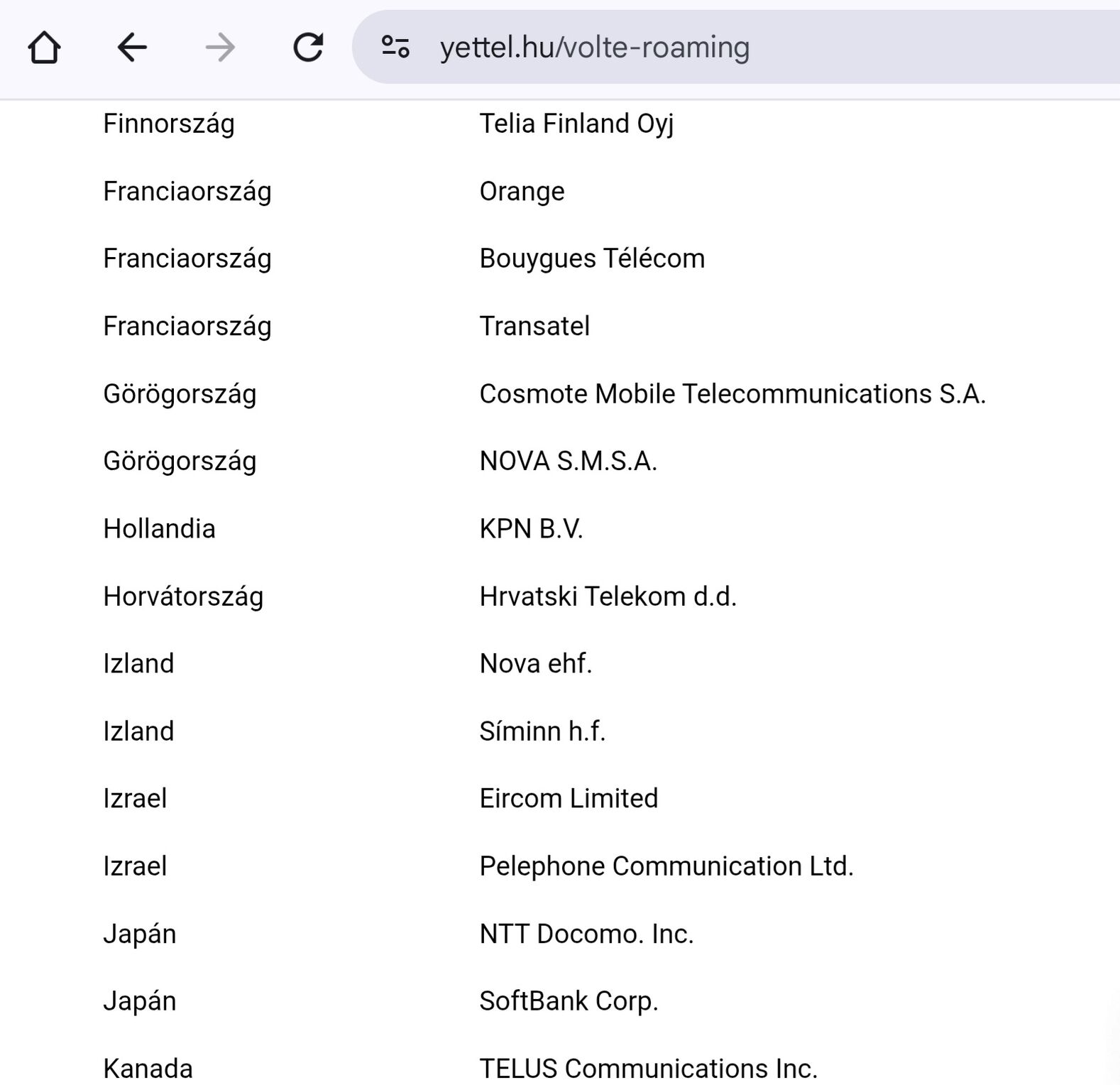1120x1085 pixels.
Task: Go to the browser home page
Action: [44, 48]
